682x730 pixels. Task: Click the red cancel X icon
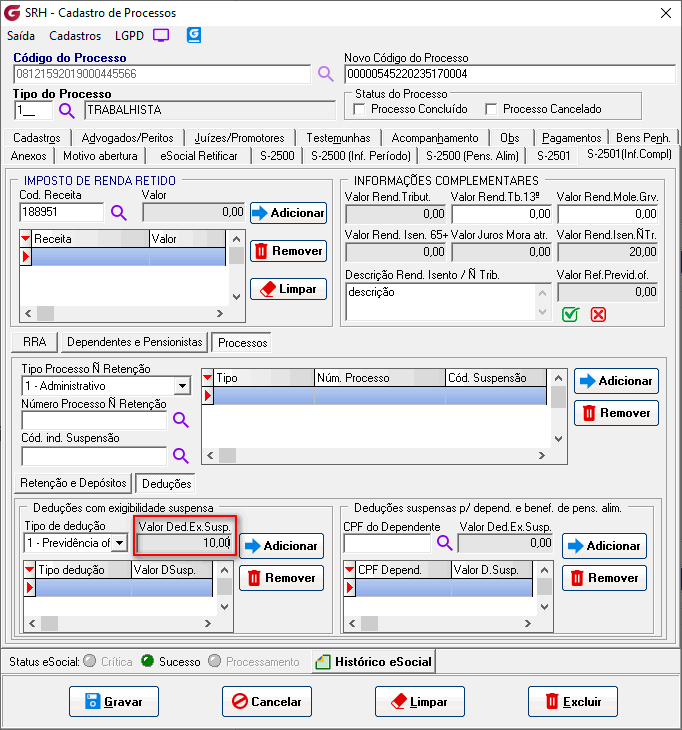(x=598, y=314)
